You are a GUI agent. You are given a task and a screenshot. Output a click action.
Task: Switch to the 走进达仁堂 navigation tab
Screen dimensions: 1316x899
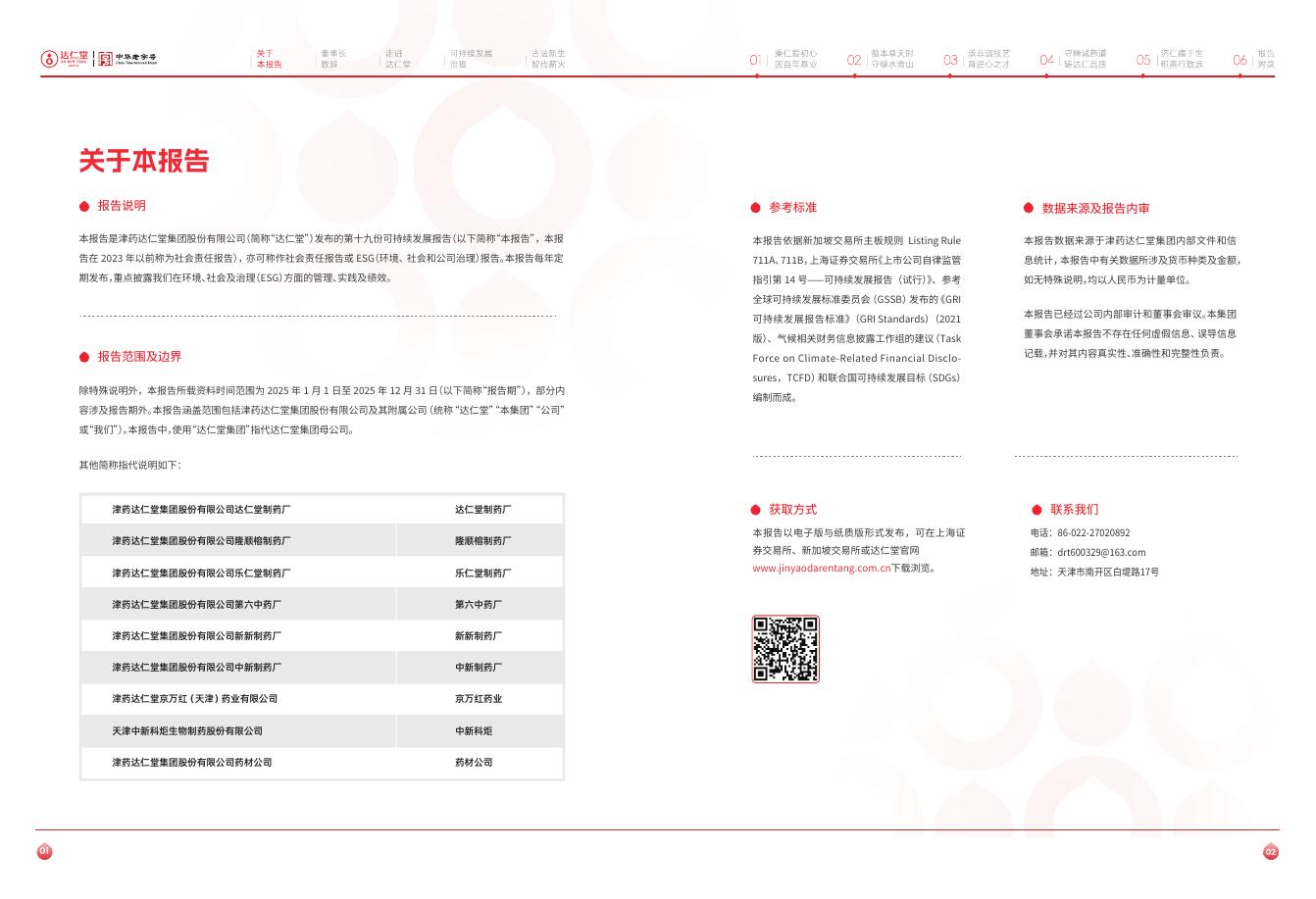[397, 59]
